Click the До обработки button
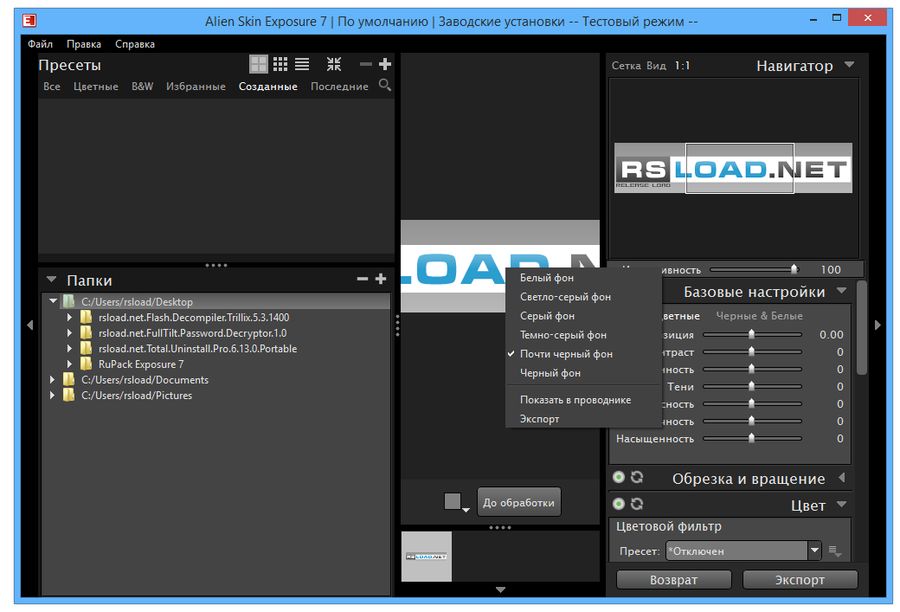This screenshot has width=900, height=612. click(519, 502)
